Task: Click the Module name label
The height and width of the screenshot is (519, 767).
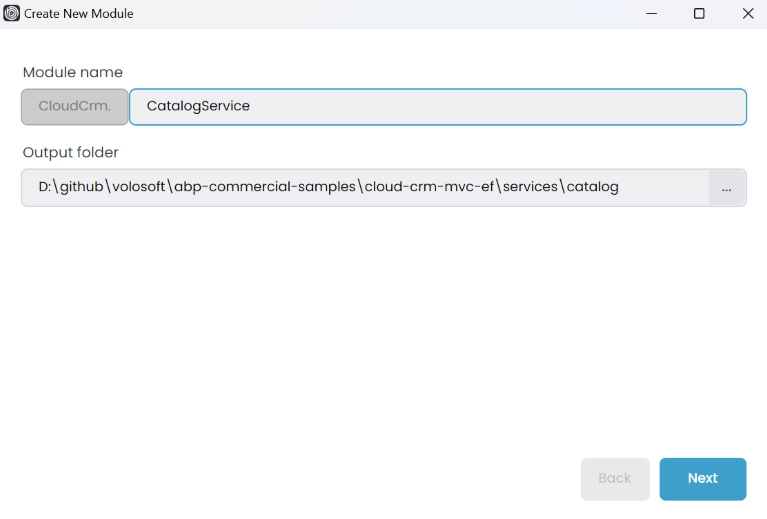Action: (x=73, y=72)
